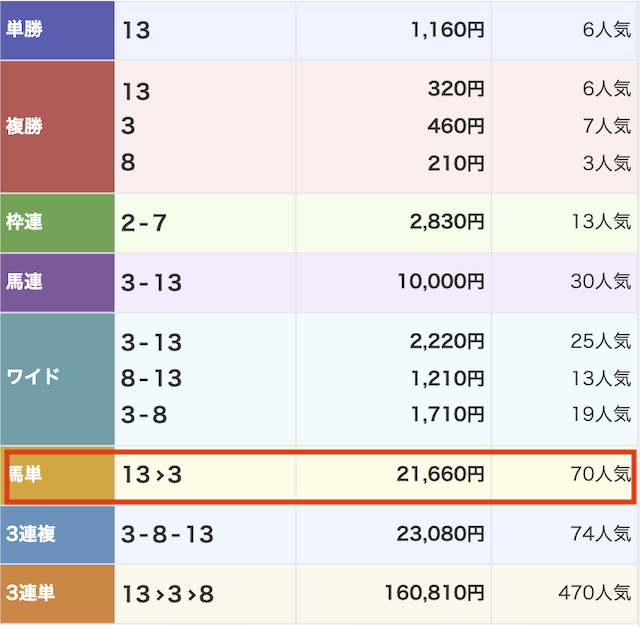Click the 23,080円 trio payout
This screenshot has width=640, height=627.
pos(442,535)
